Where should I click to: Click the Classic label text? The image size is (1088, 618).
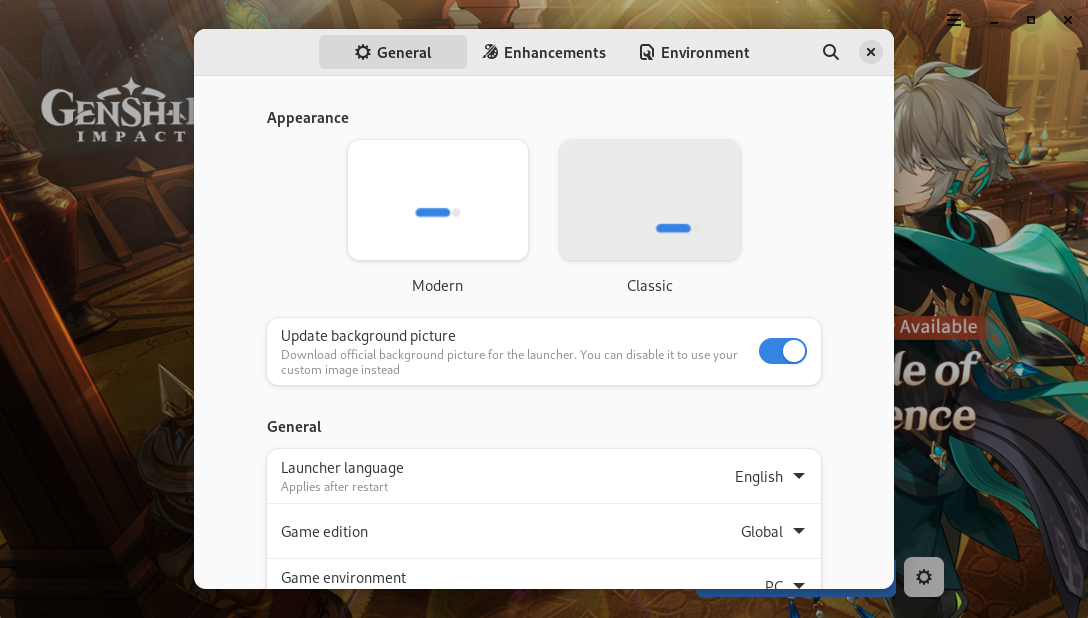pyautogui.click(x=649, y=286)
